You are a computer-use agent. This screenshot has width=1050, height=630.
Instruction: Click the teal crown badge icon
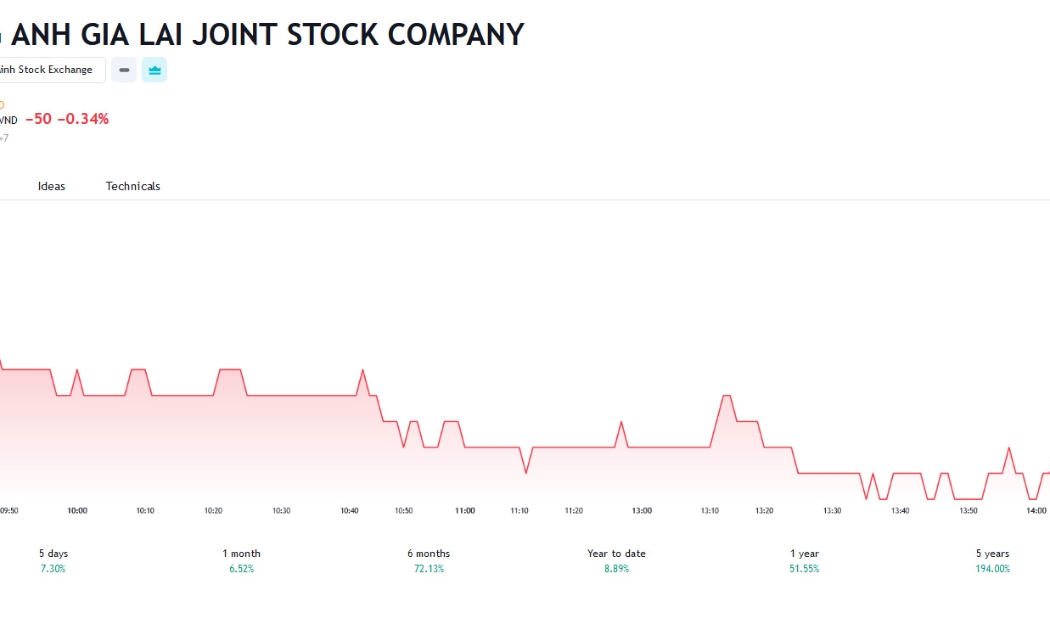(155, 70)
